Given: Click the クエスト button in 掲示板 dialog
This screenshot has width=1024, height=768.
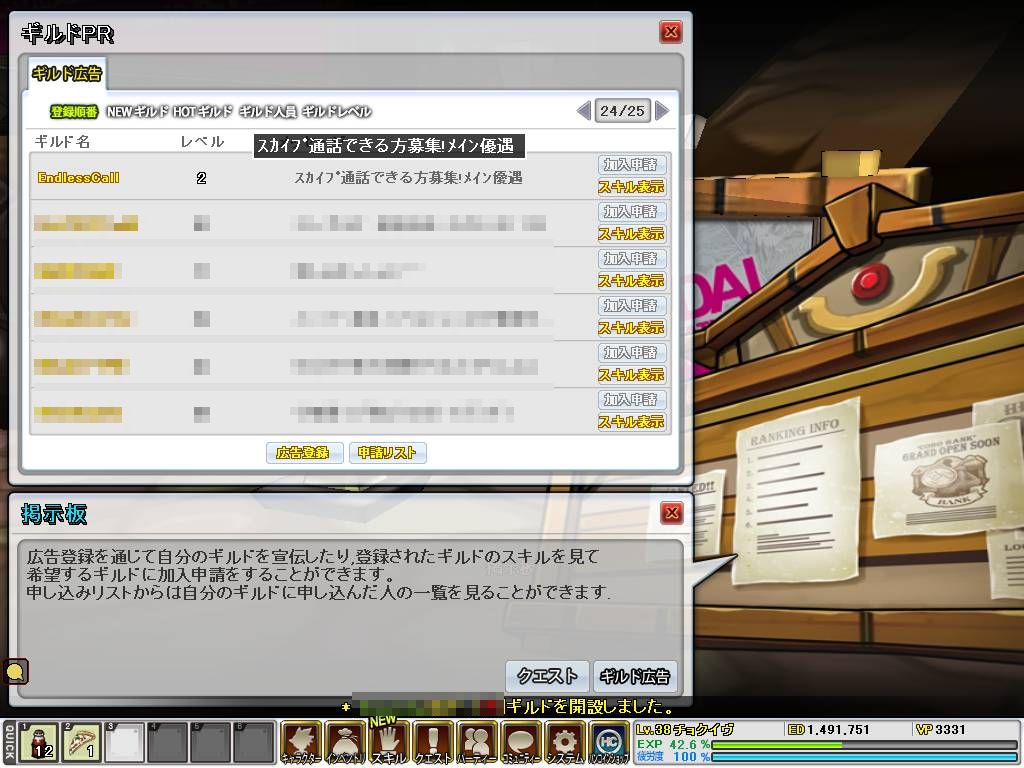Looking at the screenshot, I should (x=547, y=676).
